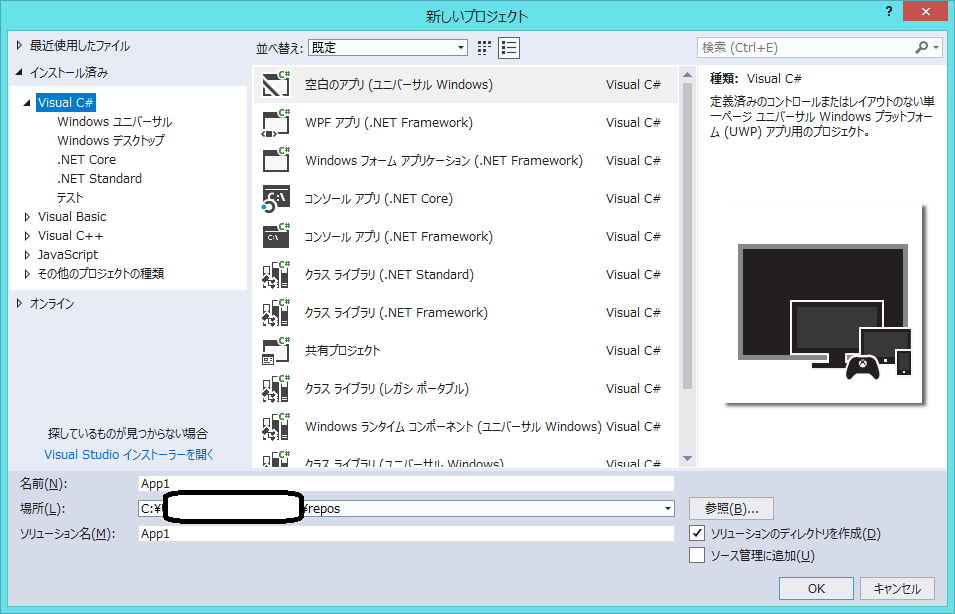Select 共有プロジェクト template
Image resolution: width=955 pixels, height=614 pixels.
(x=465, y=350)
